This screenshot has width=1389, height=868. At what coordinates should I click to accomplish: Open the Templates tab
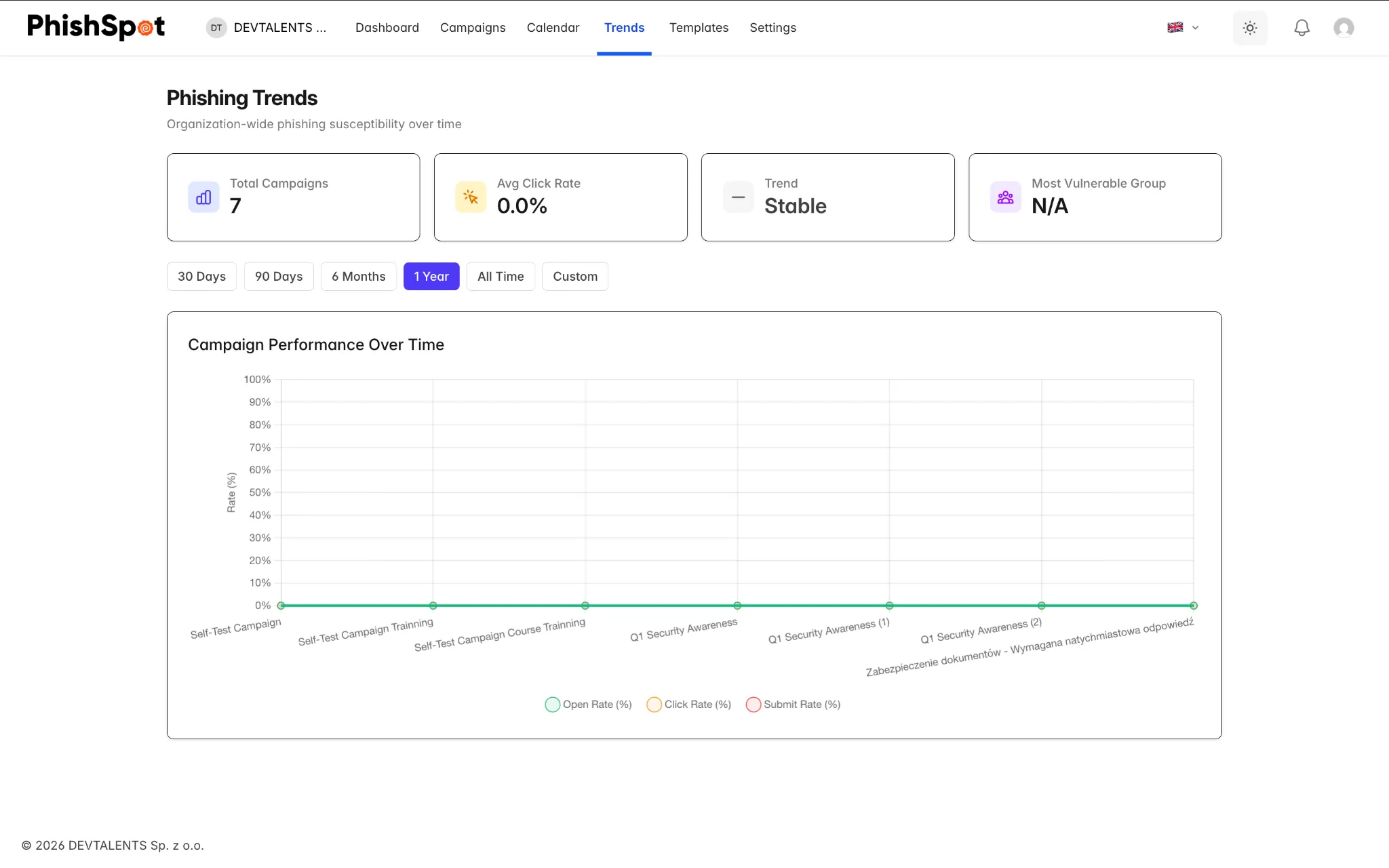click(x=699, y=28)
